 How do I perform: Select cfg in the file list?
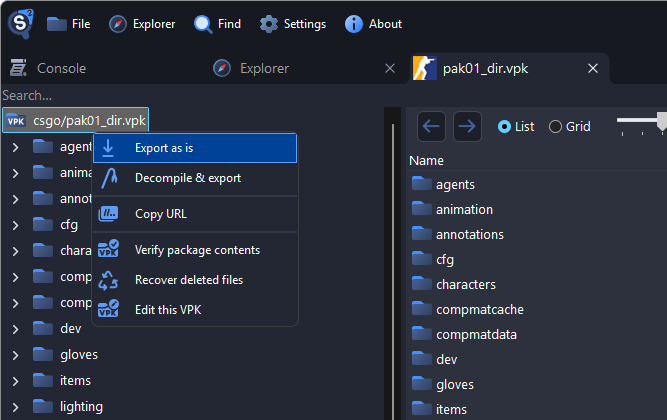click(445, 260)
